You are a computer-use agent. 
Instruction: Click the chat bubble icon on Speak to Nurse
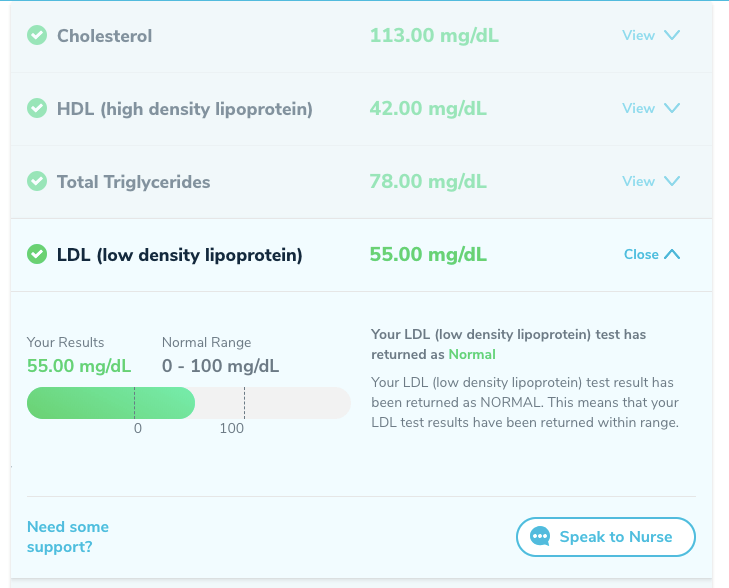(x=541, y=537)
